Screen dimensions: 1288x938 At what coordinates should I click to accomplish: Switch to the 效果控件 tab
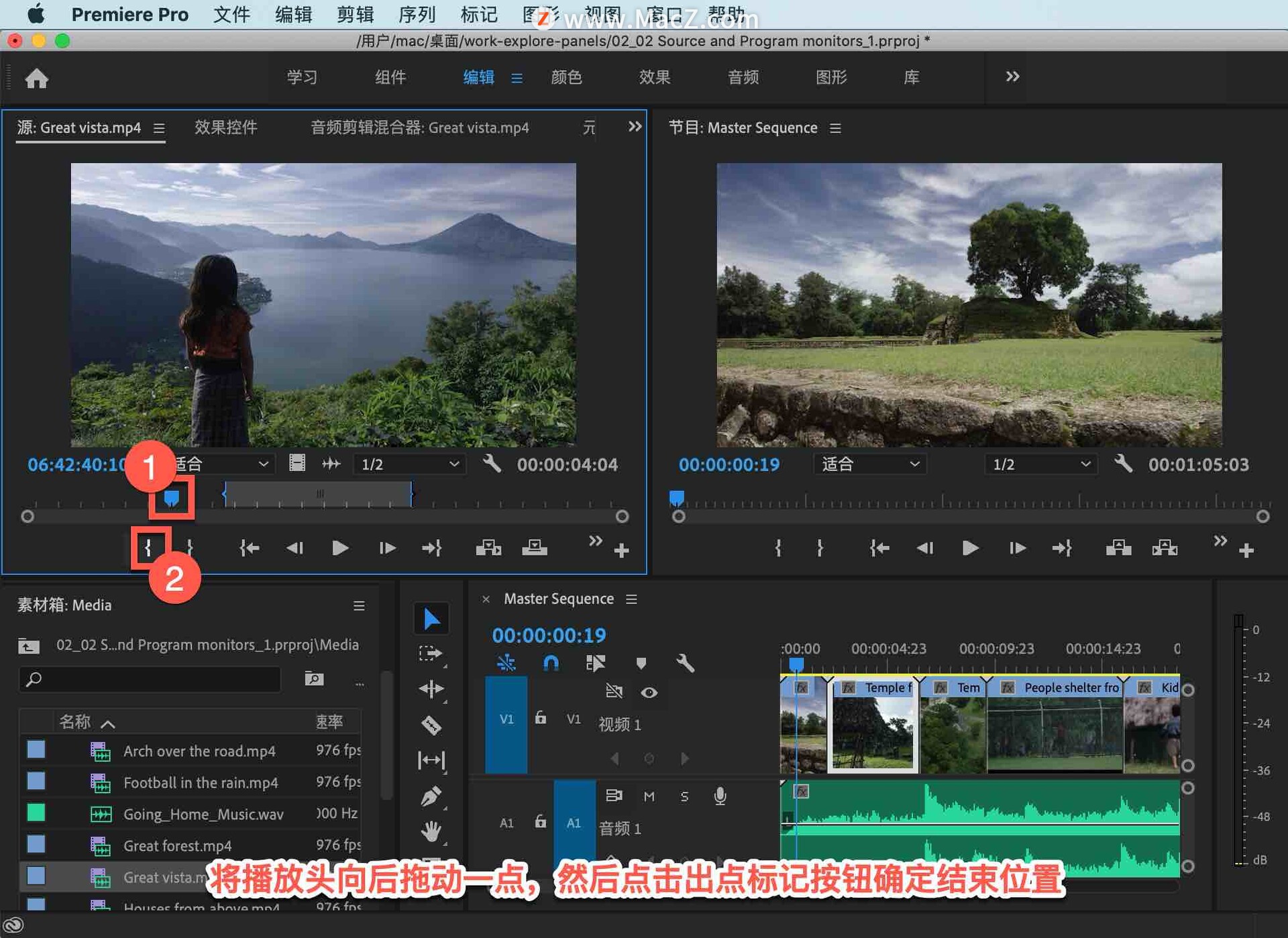click(x=226, y=127)
